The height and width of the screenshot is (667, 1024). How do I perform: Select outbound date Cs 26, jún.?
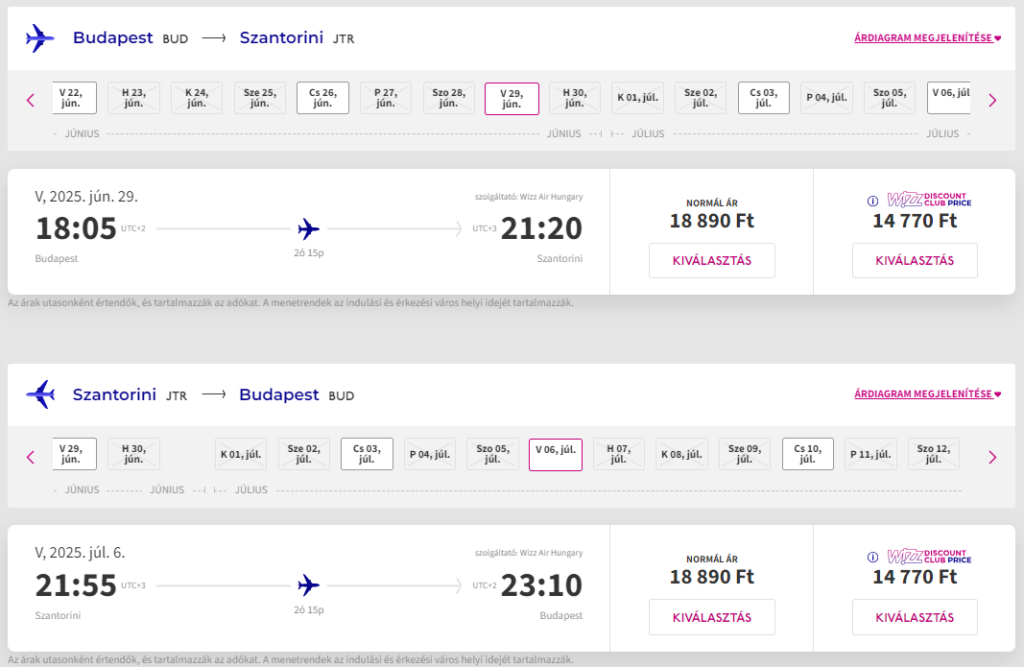click(323, 98)
